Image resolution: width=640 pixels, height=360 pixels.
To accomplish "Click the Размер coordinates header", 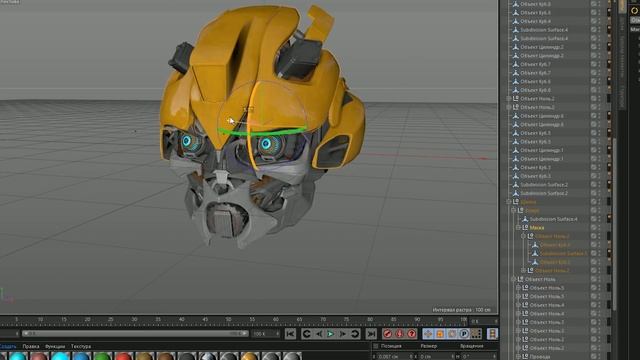I will coord(429,346).
